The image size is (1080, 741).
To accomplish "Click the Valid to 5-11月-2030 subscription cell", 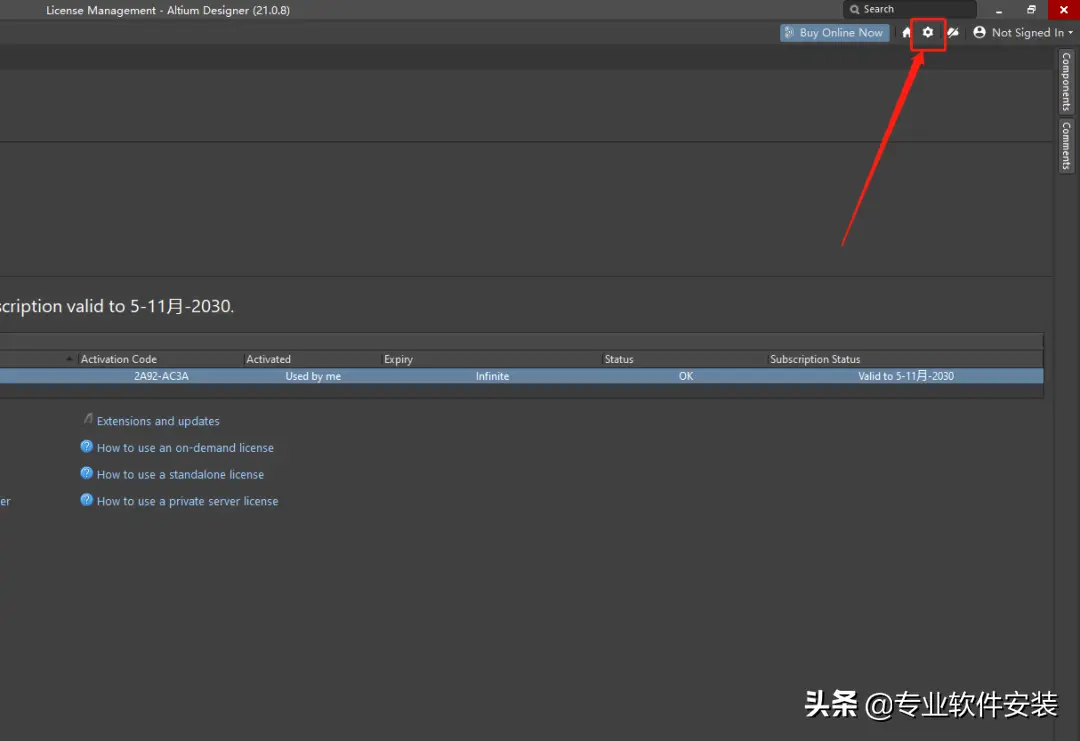I will [x=906, y=376].
